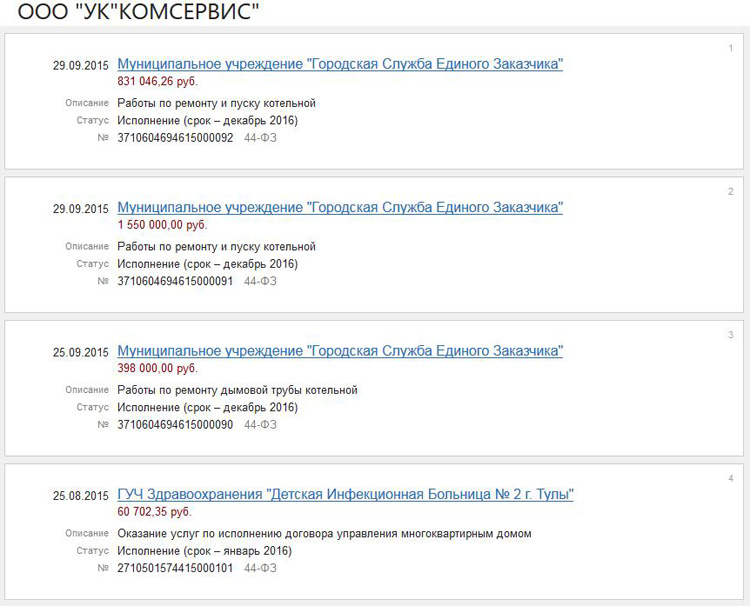This screenshot has height=606, width=750.
Task: Click contract number 2710501574415000101
Action: tap(175, 568)
